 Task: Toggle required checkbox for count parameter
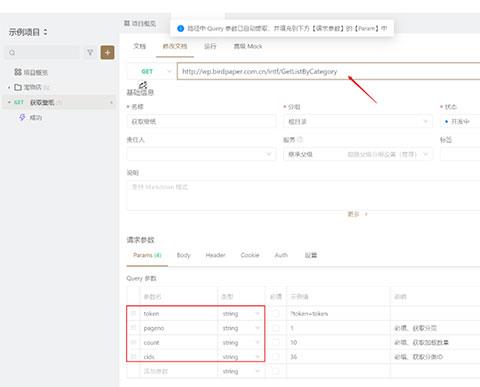coord(276,342)
